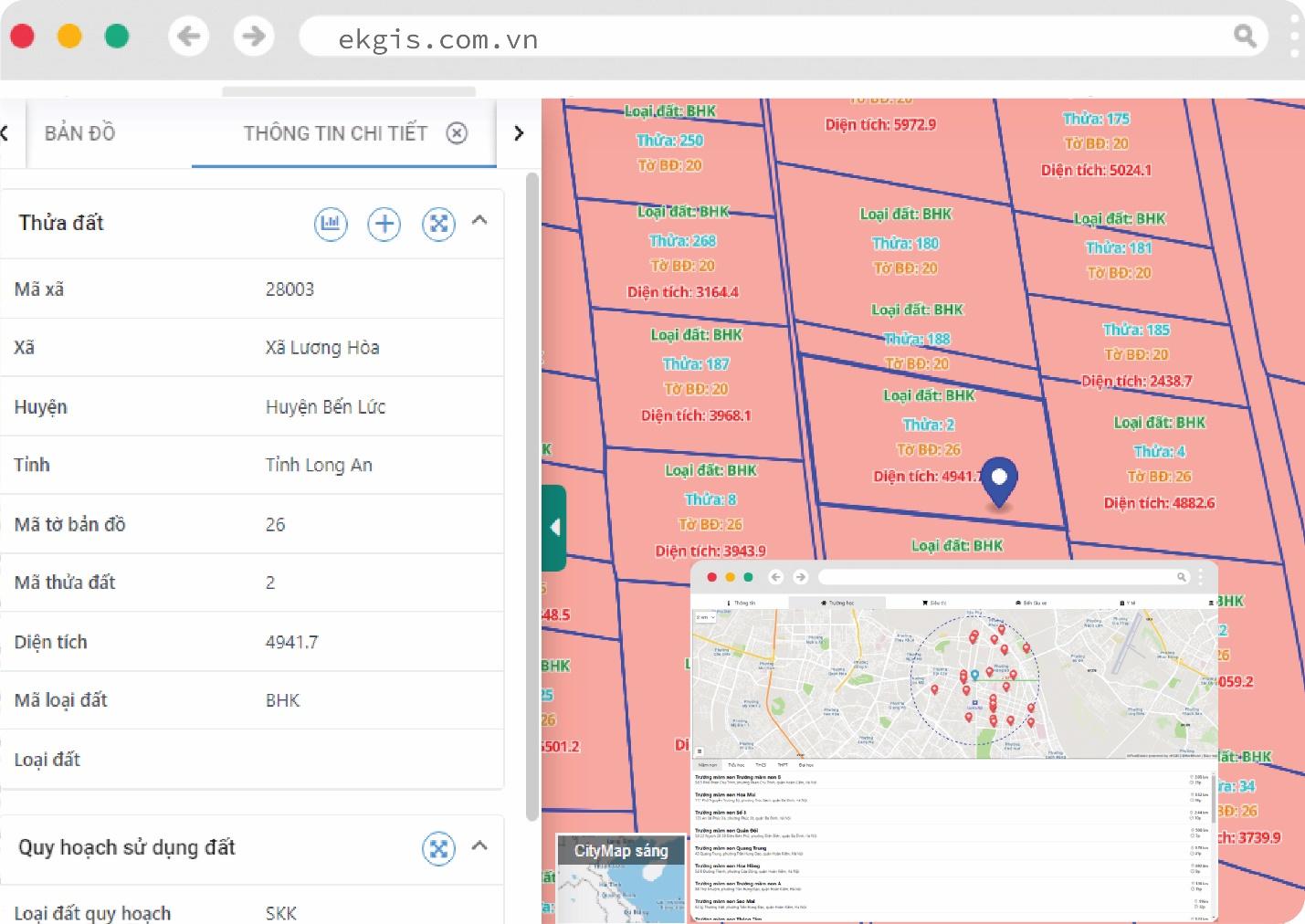Click parcel label Thửa: 180 on map

point(905,244)
